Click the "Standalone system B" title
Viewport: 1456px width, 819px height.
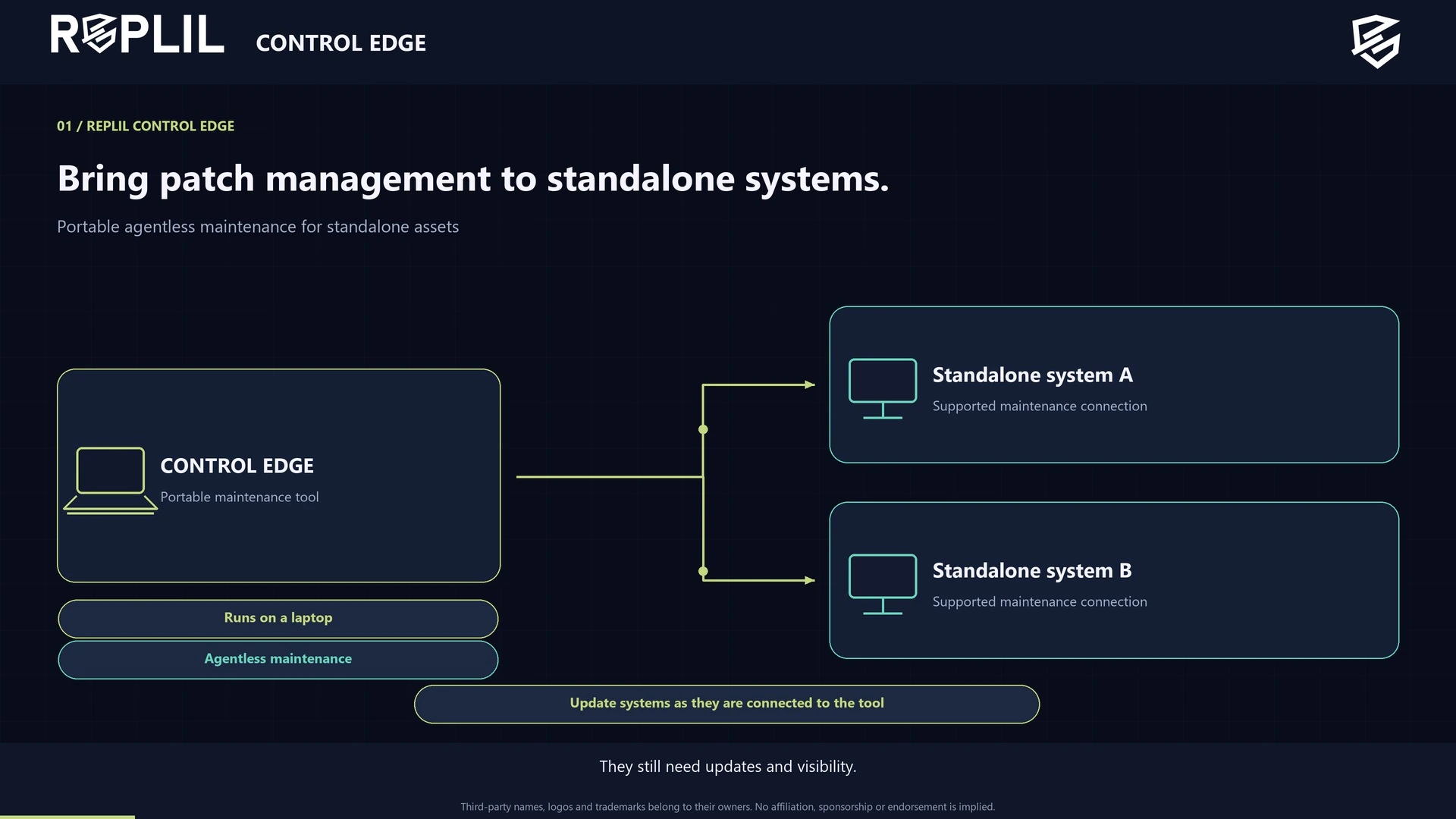point(1032,571)
